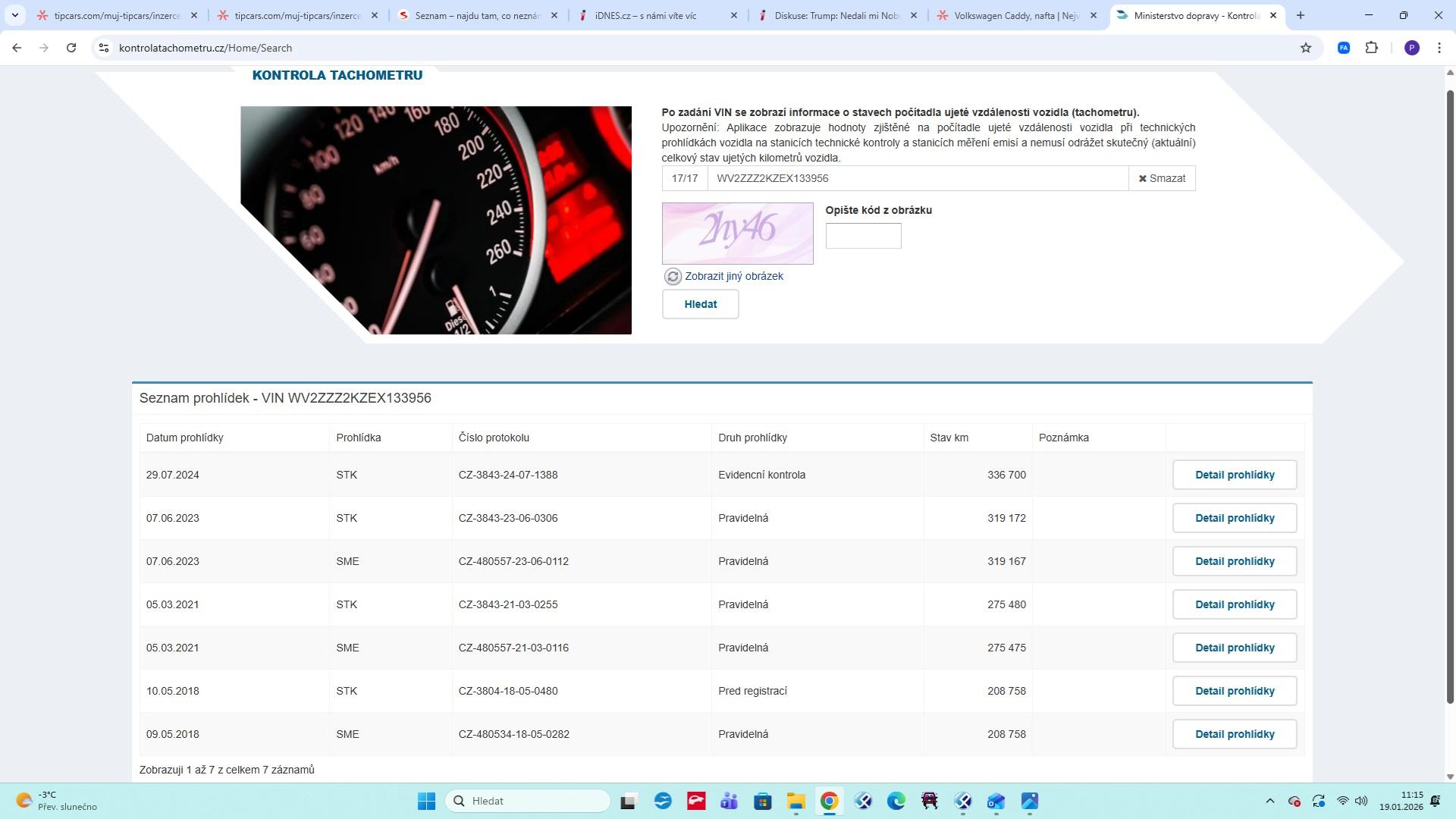1456x819 pixels.
Task: Open the Chrome profile avatar
Action: point(1411,48)
